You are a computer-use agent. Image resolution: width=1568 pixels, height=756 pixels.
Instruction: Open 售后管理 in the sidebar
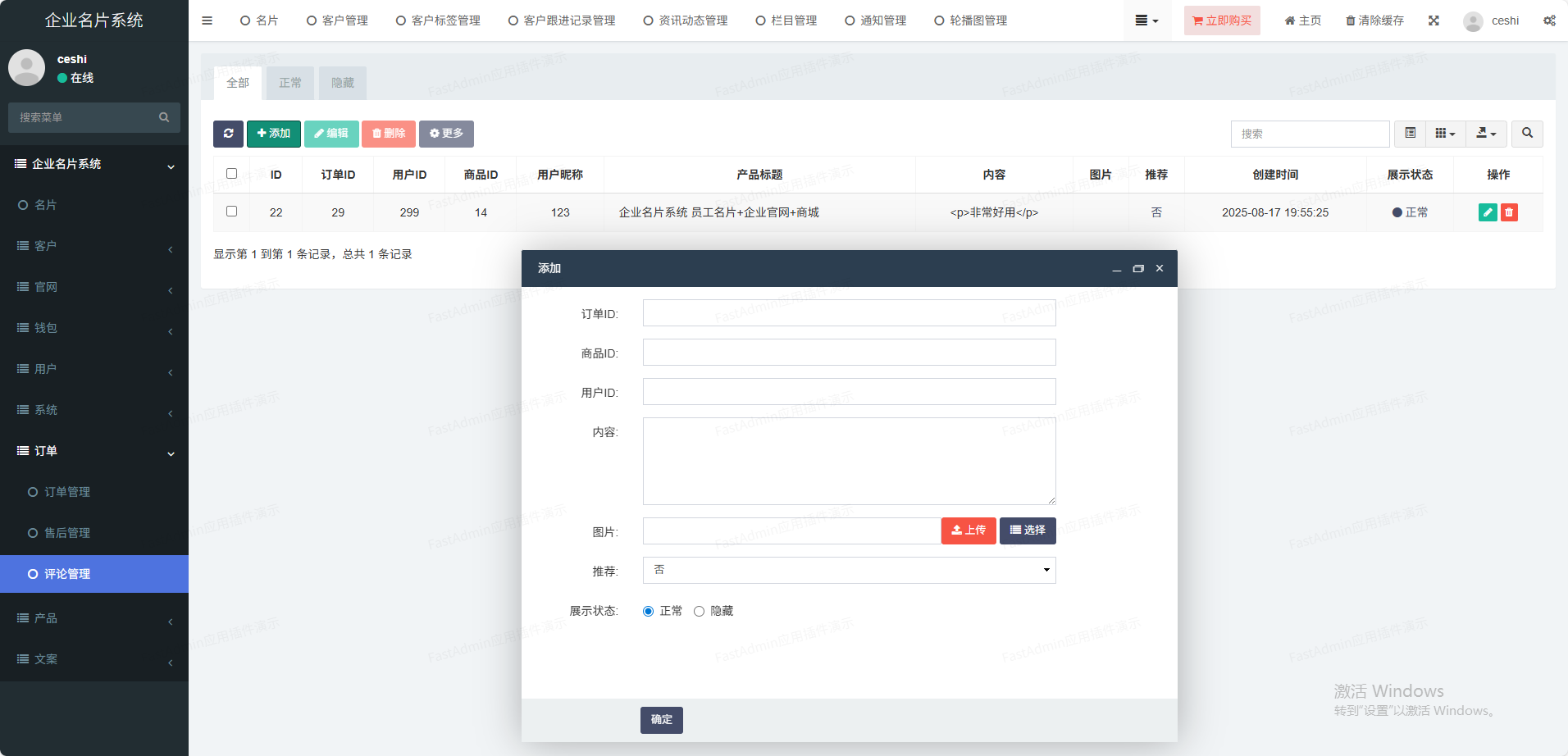[67, 533]
